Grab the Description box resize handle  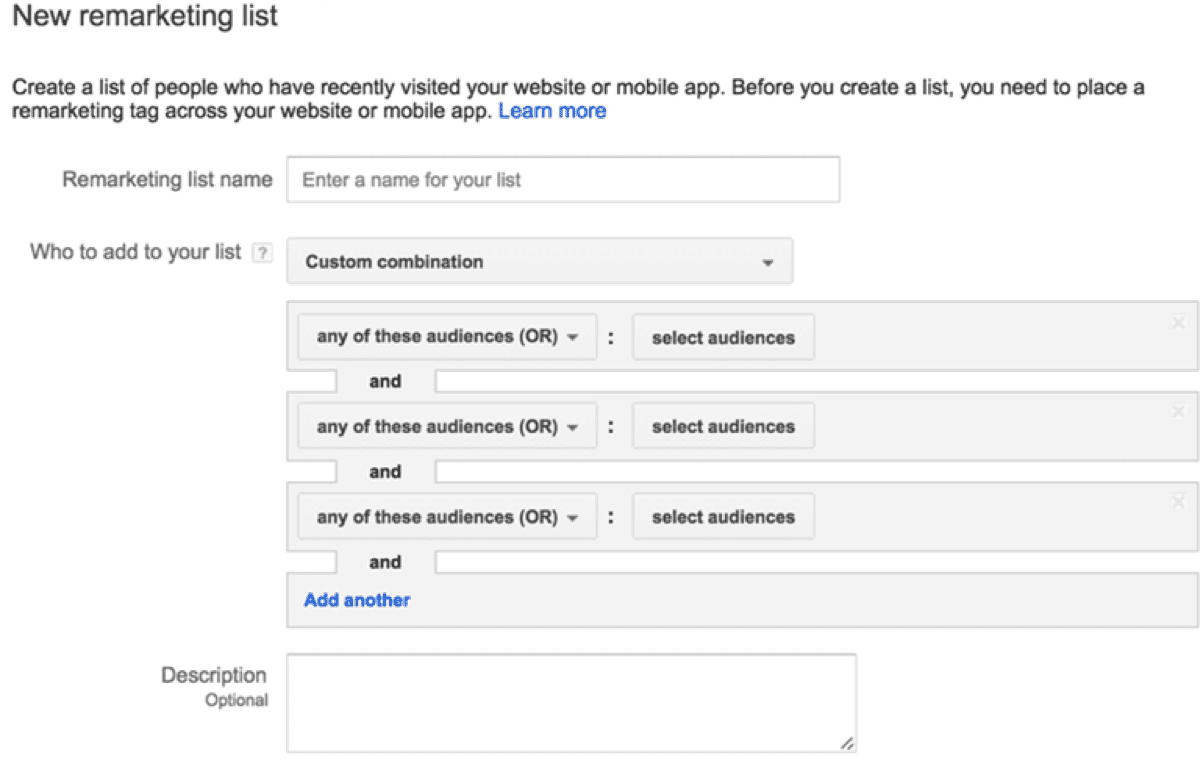coord(847,743)
